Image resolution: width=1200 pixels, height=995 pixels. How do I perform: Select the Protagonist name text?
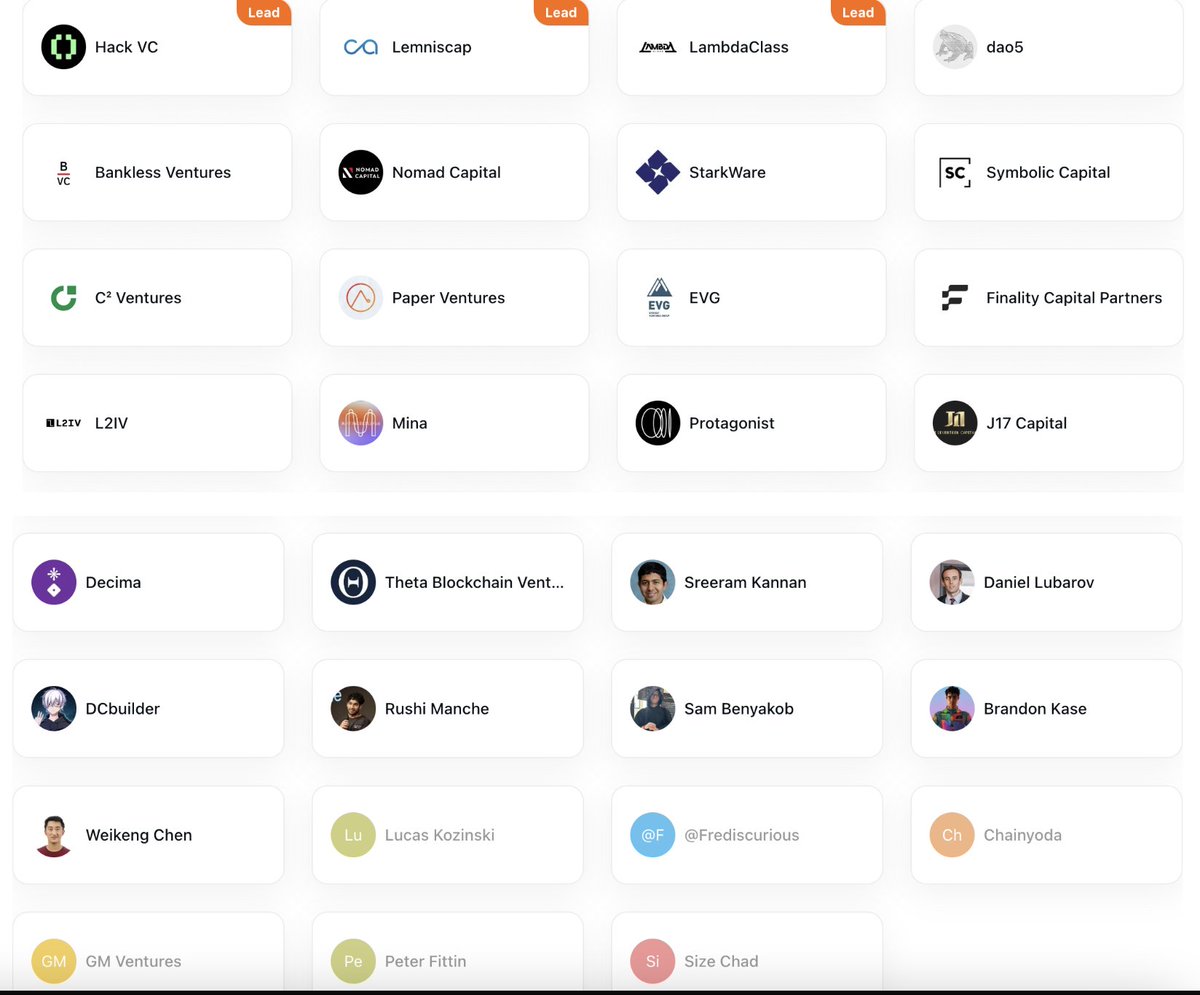[x=732, y=423]
